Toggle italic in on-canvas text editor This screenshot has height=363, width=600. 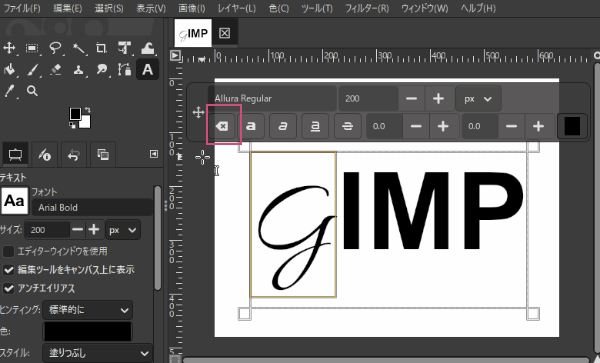283,126
